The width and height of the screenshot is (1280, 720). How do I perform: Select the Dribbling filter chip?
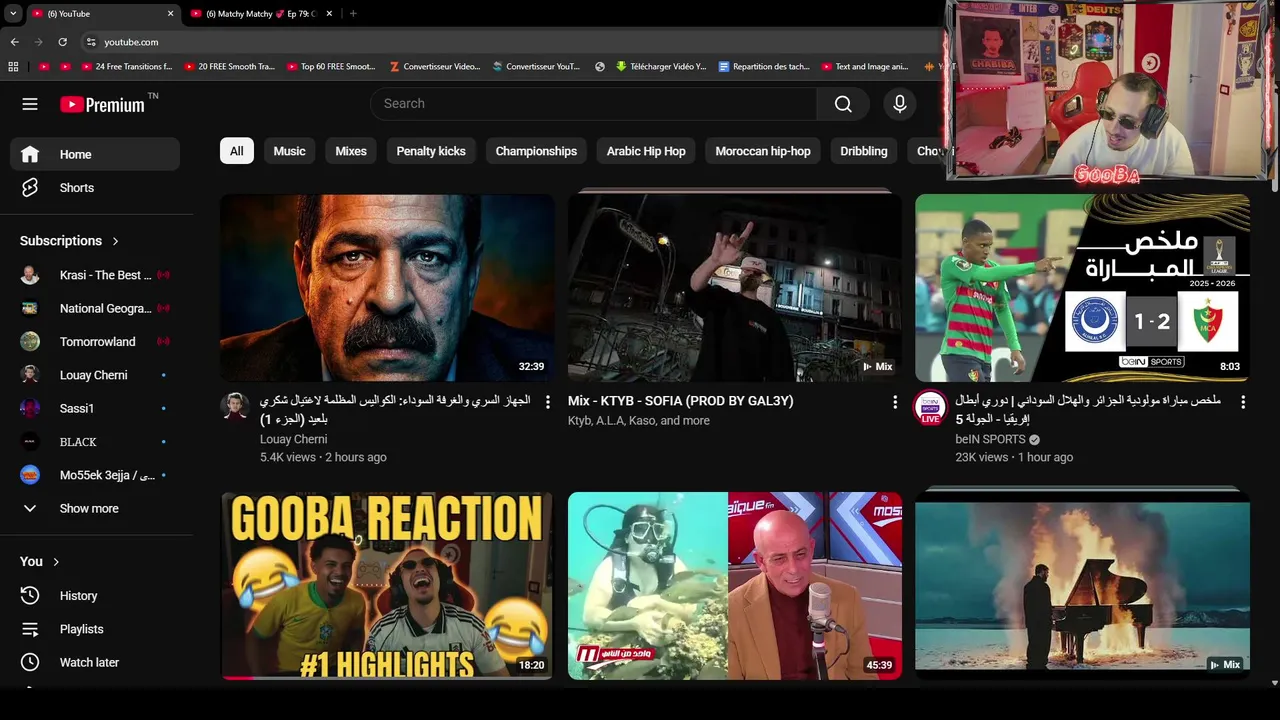coord(864,151)
